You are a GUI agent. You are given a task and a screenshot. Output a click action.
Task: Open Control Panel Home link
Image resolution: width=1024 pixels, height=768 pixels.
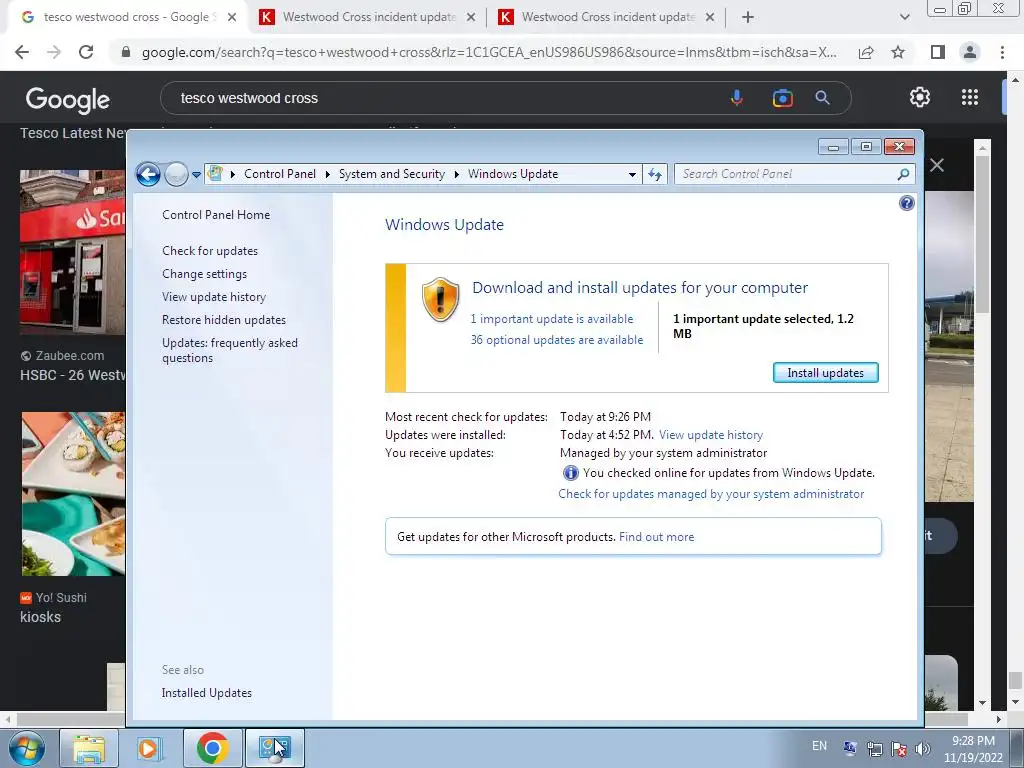tap(216, 215)
